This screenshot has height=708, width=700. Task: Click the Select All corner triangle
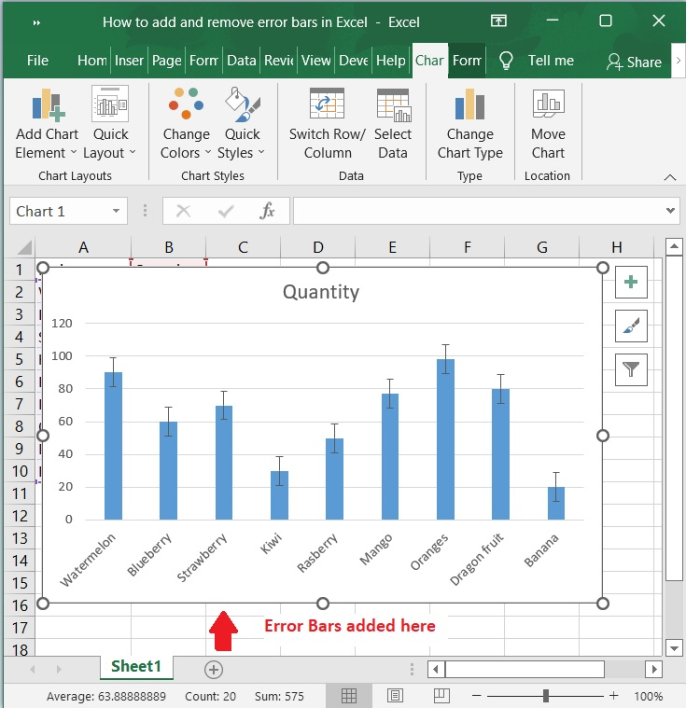pyautogui.click(x=23, y=247)
